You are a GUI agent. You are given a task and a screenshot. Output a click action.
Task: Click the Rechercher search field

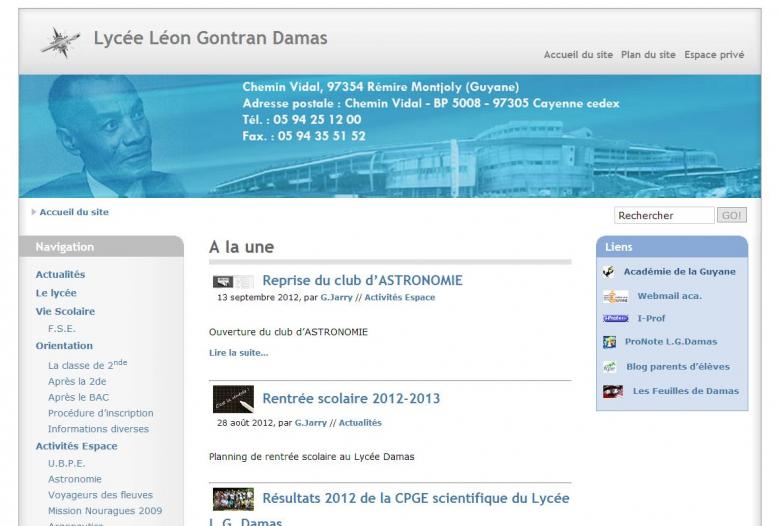click(x=664, y=215)
